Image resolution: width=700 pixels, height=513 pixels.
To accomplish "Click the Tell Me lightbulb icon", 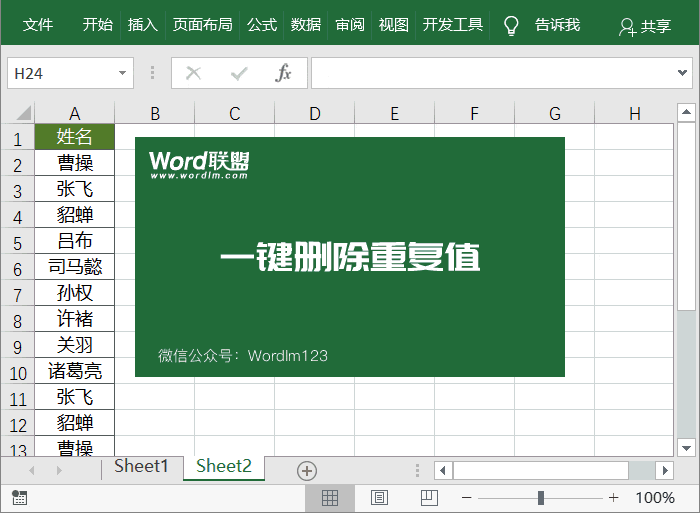I will point(511,25).
